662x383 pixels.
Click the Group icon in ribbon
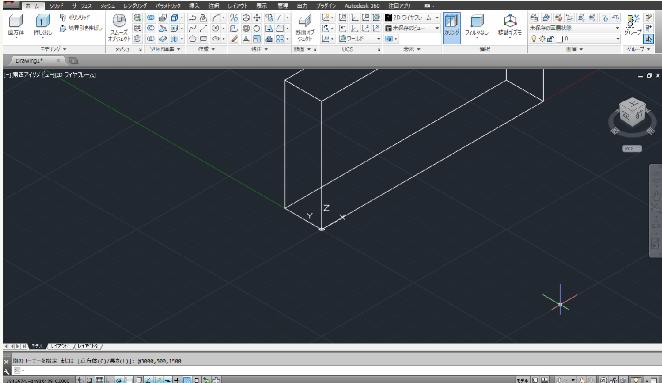(633, 25)
